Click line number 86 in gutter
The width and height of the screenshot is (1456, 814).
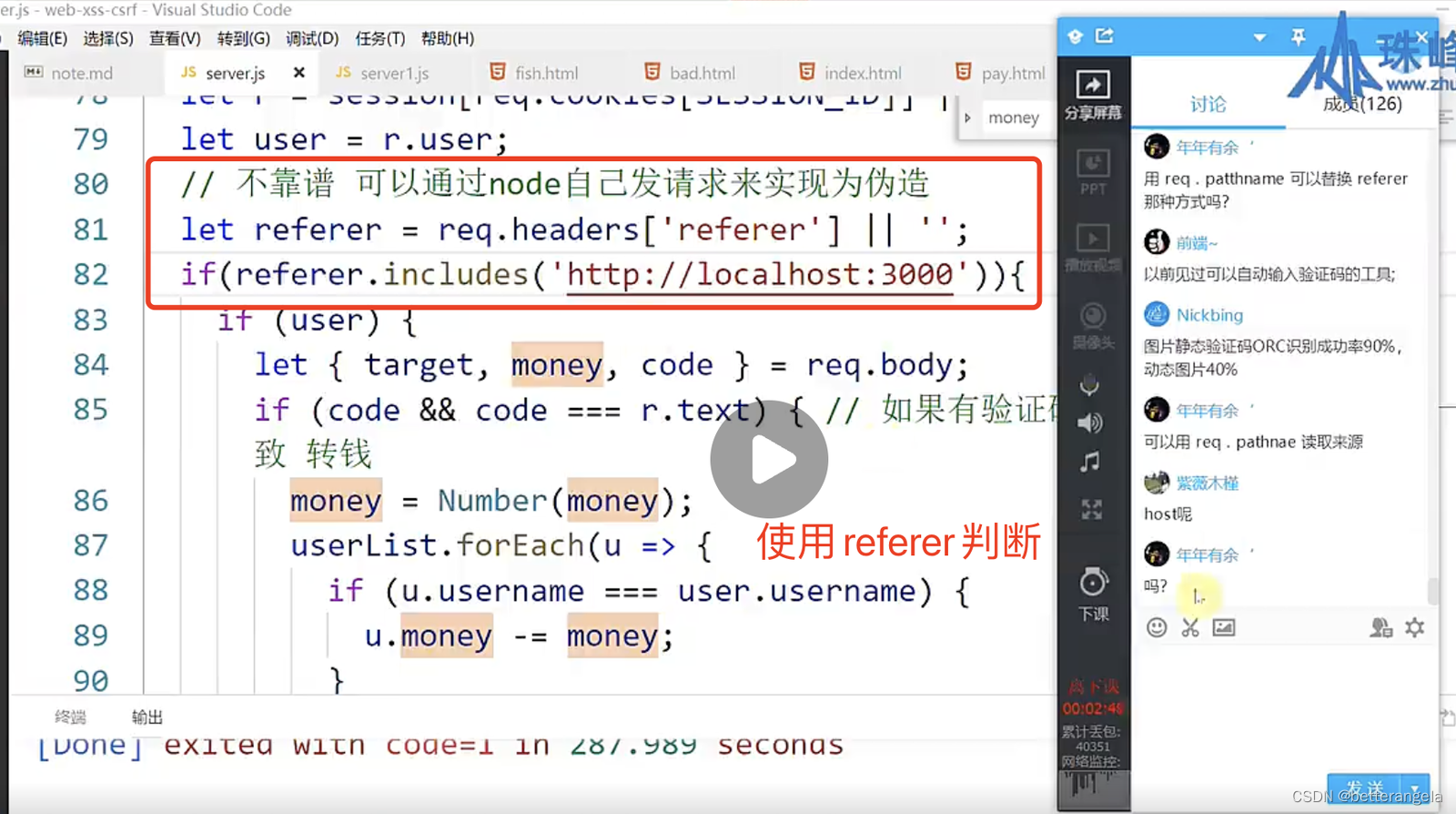click(x=90, y=500)
